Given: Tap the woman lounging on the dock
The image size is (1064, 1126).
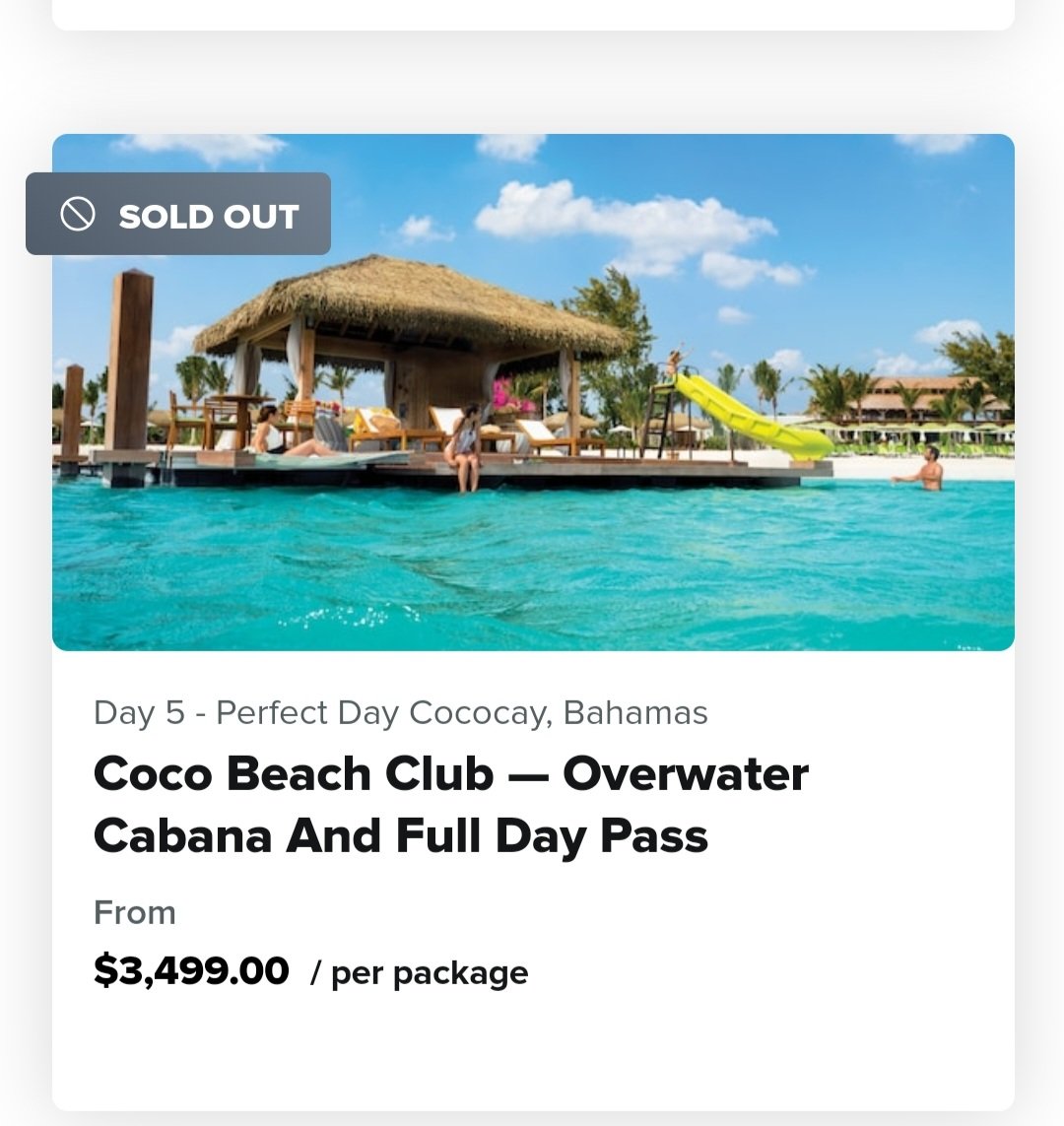Looking at the screenshot, I should click(287, 433).
